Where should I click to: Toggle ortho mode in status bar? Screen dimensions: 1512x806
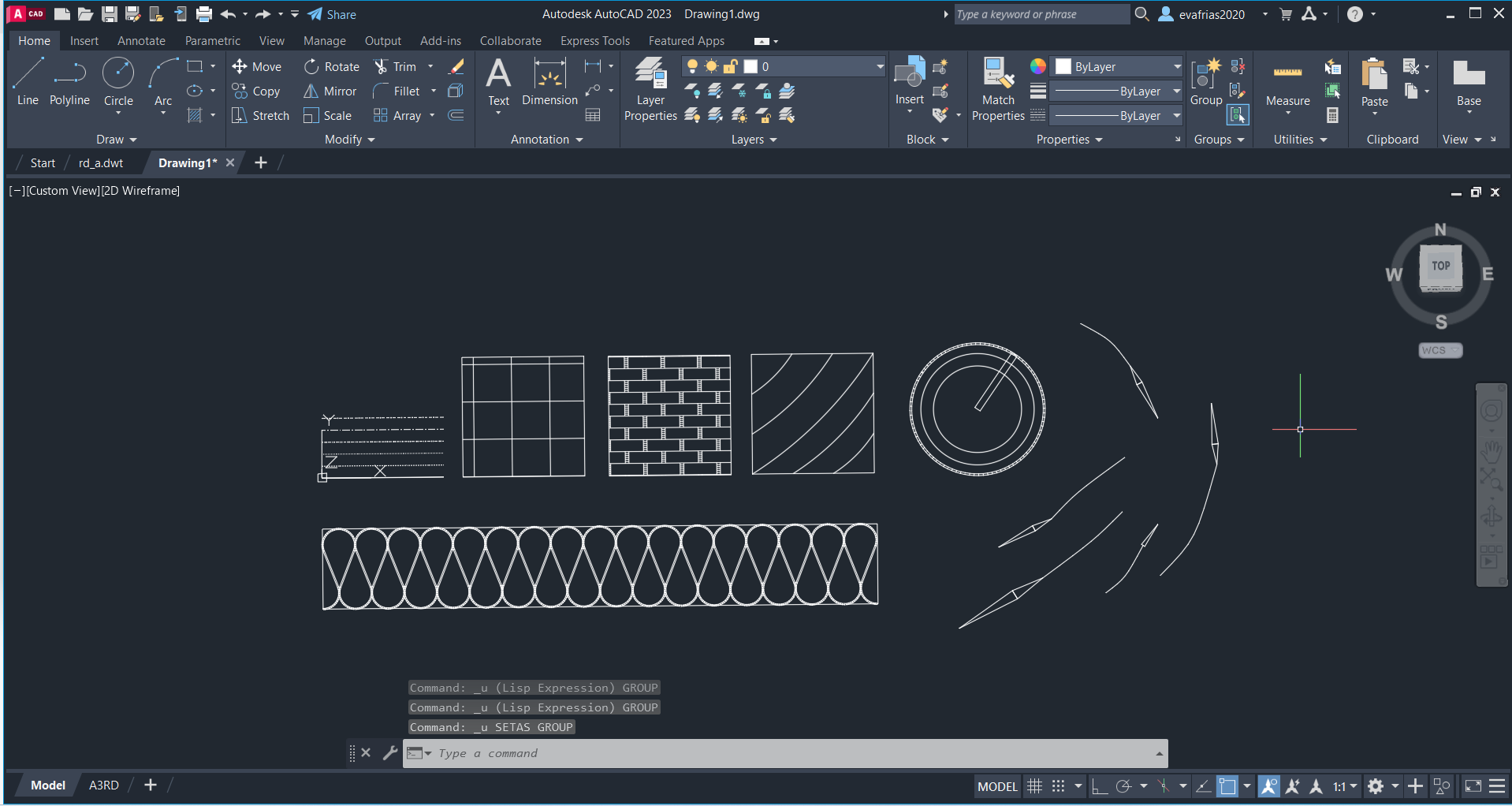click(x=1099, y=786)
